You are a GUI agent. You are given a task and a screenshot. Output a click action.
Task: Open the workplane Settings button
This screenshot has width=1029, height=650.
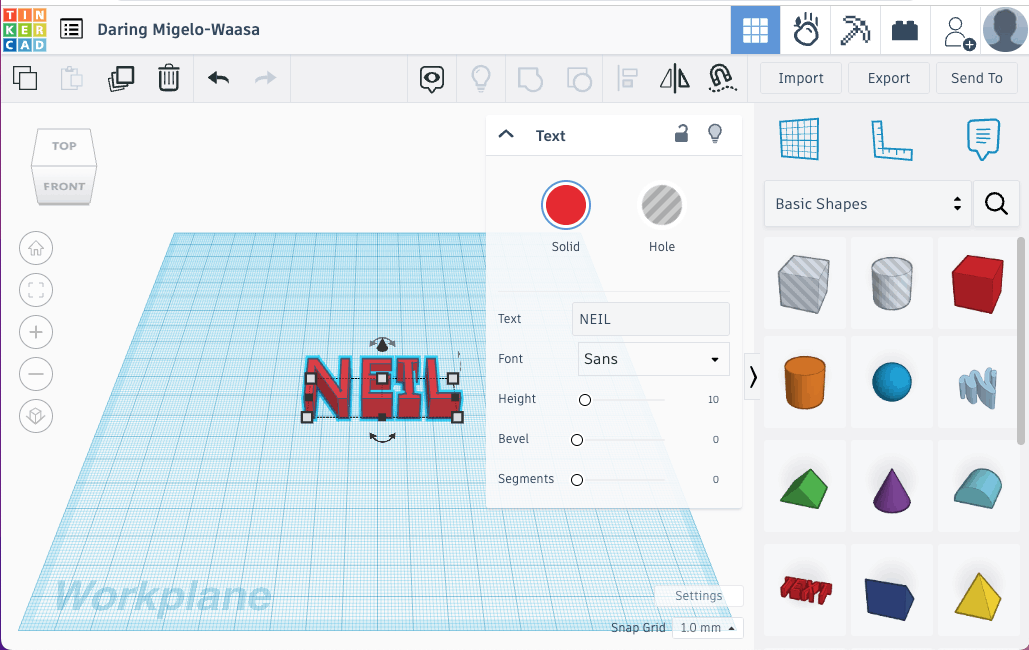[x=698, y=596]
